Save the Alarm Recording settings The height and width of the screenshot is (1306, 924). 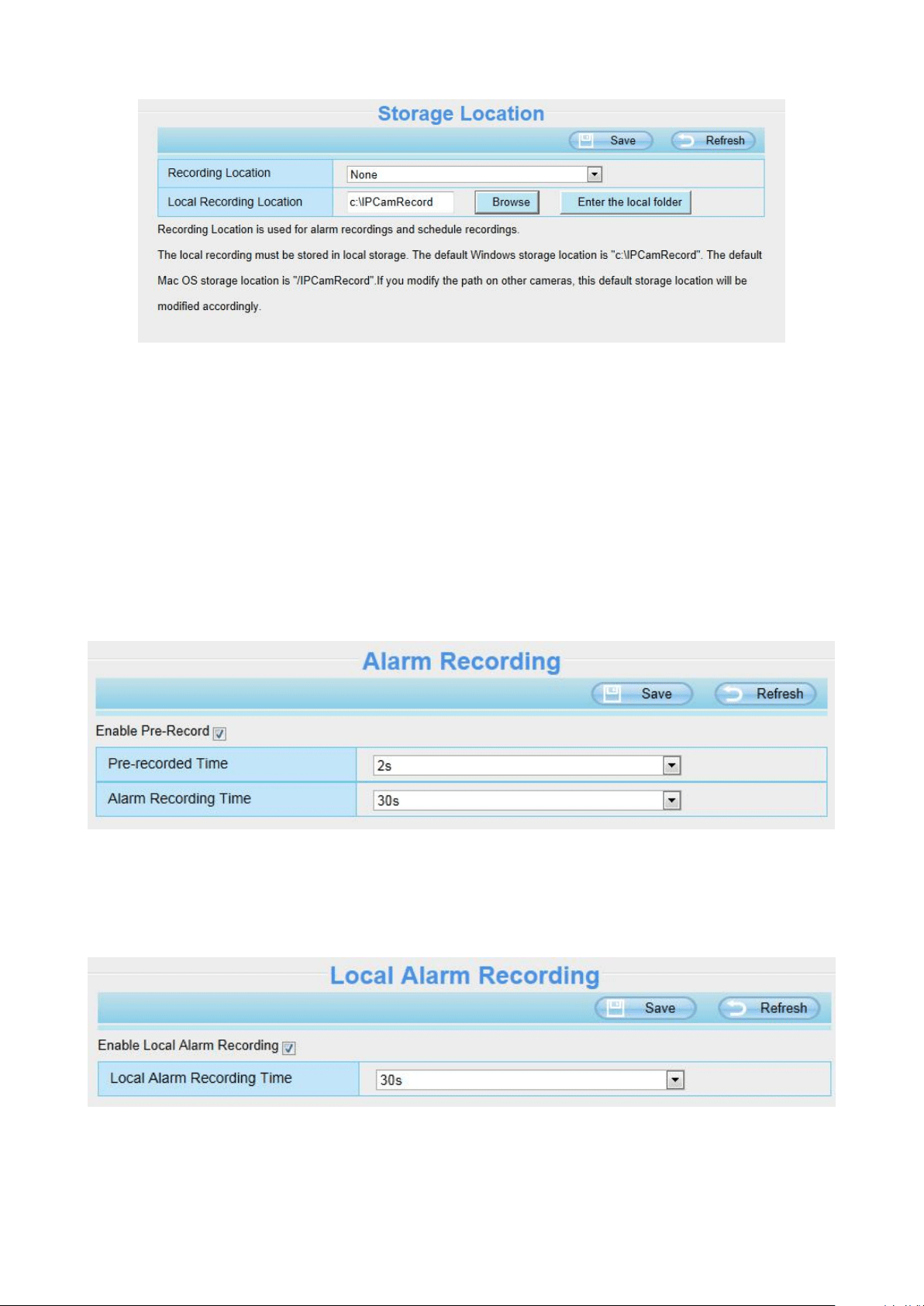[x=642, y=694]
